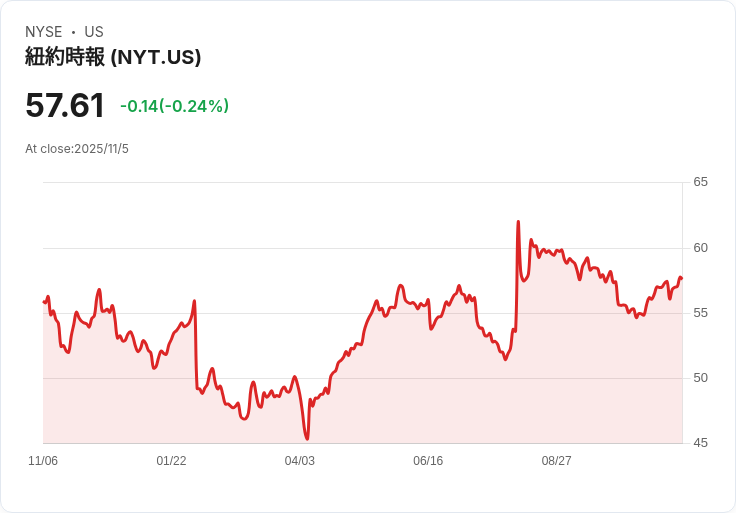This screenshot has height=513, width=736.
Task: Click the US market label
Action: pos(93,32)
